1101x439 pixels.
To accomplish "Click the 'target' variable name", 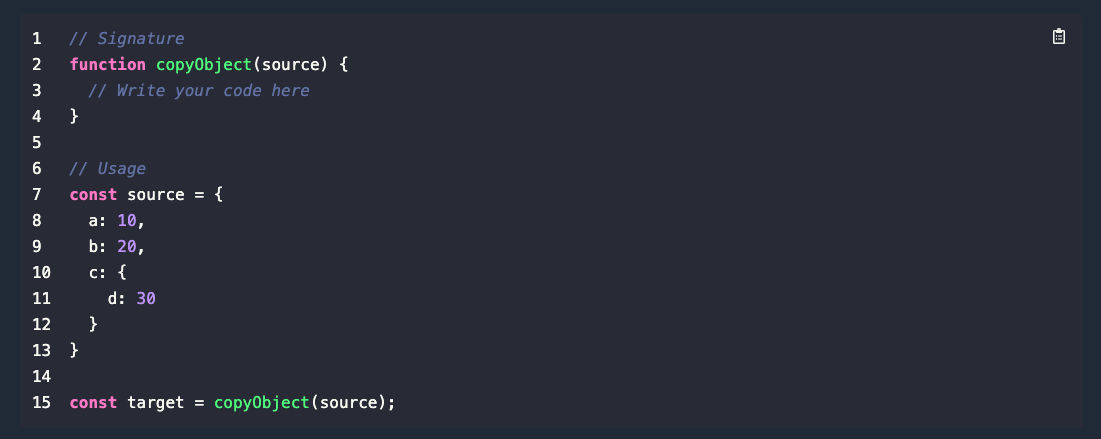I will click(156, 402).
